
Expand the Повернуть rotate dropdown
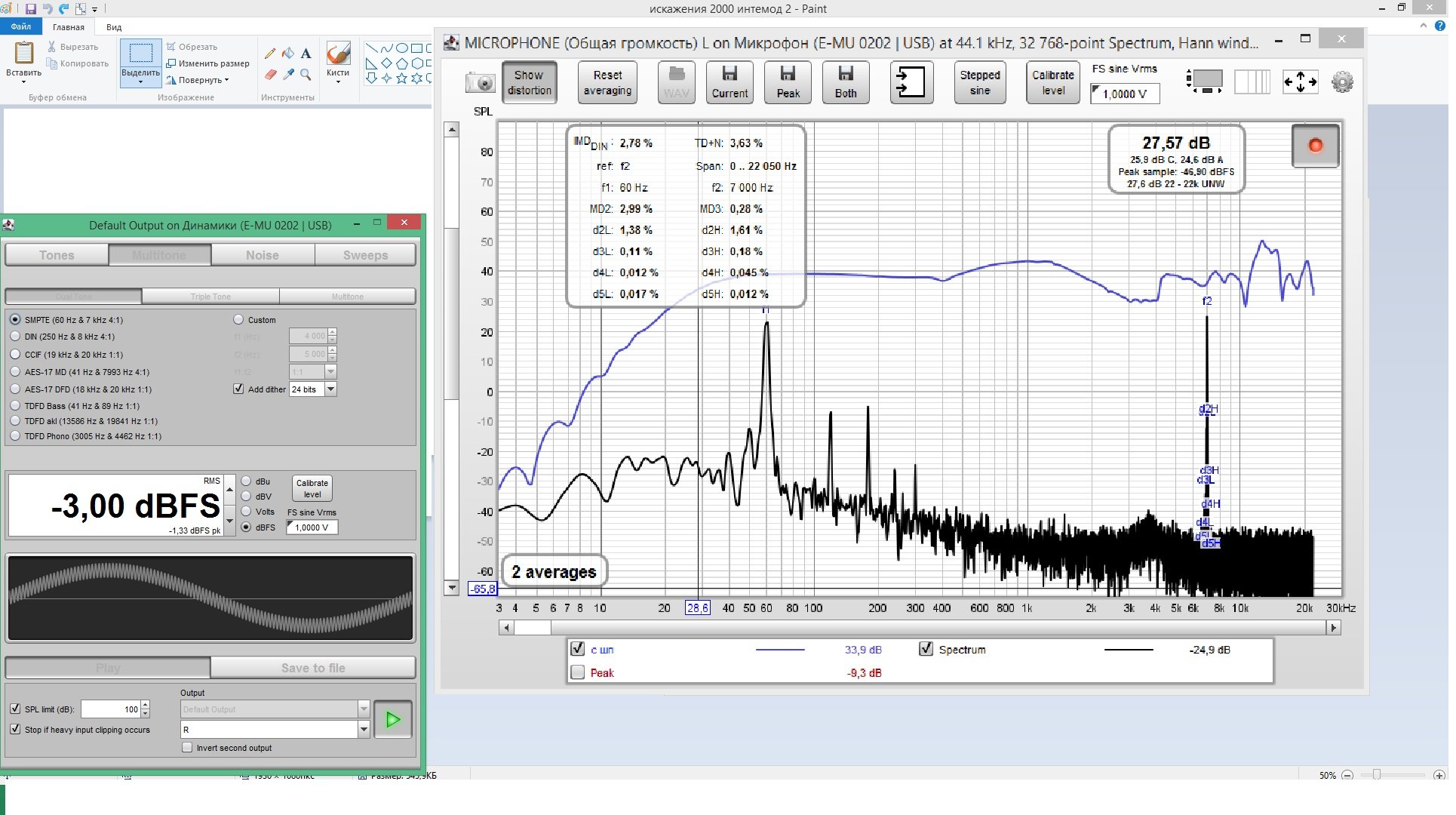[x=200, y=80]
